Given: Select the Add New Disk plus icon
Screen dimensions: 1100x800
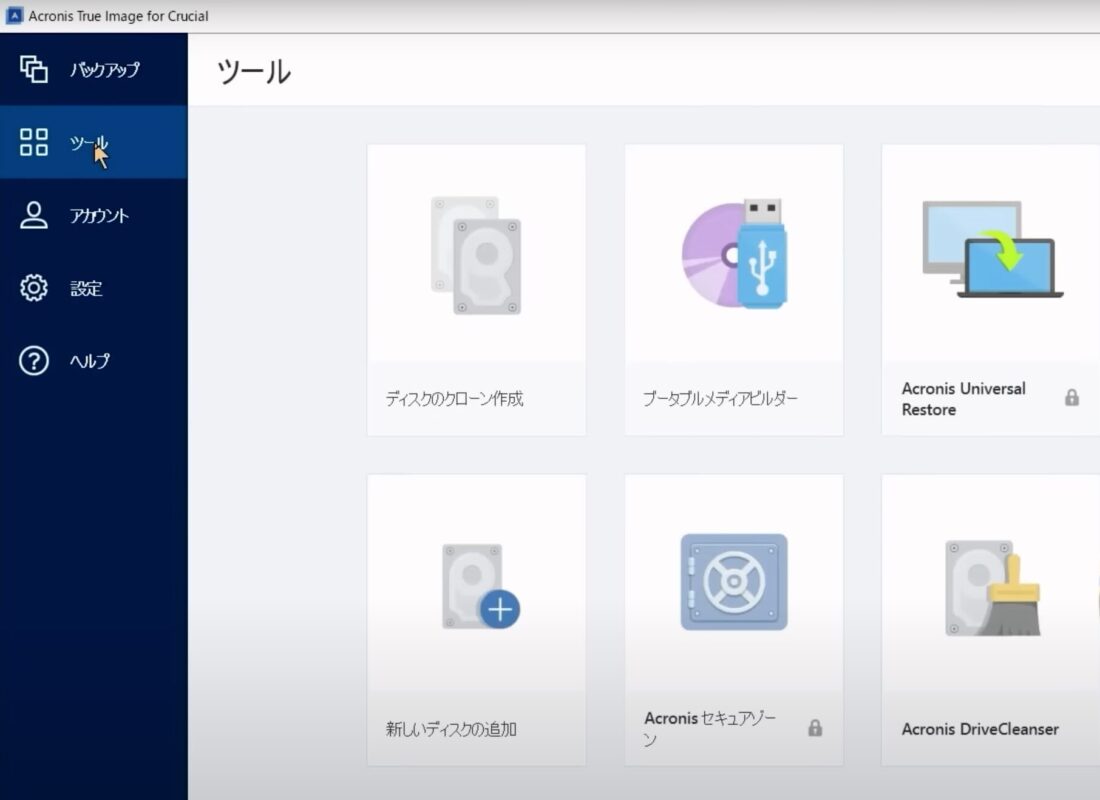Looking at the screenshot, I should (480, 586).
